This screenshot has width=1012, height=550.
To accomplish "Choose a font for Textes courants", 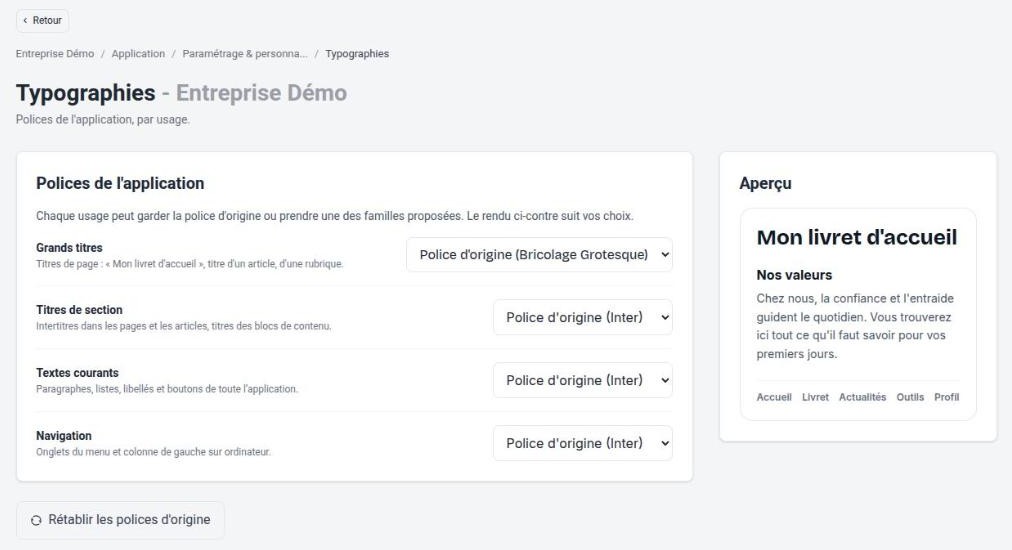I will point(583,380).
